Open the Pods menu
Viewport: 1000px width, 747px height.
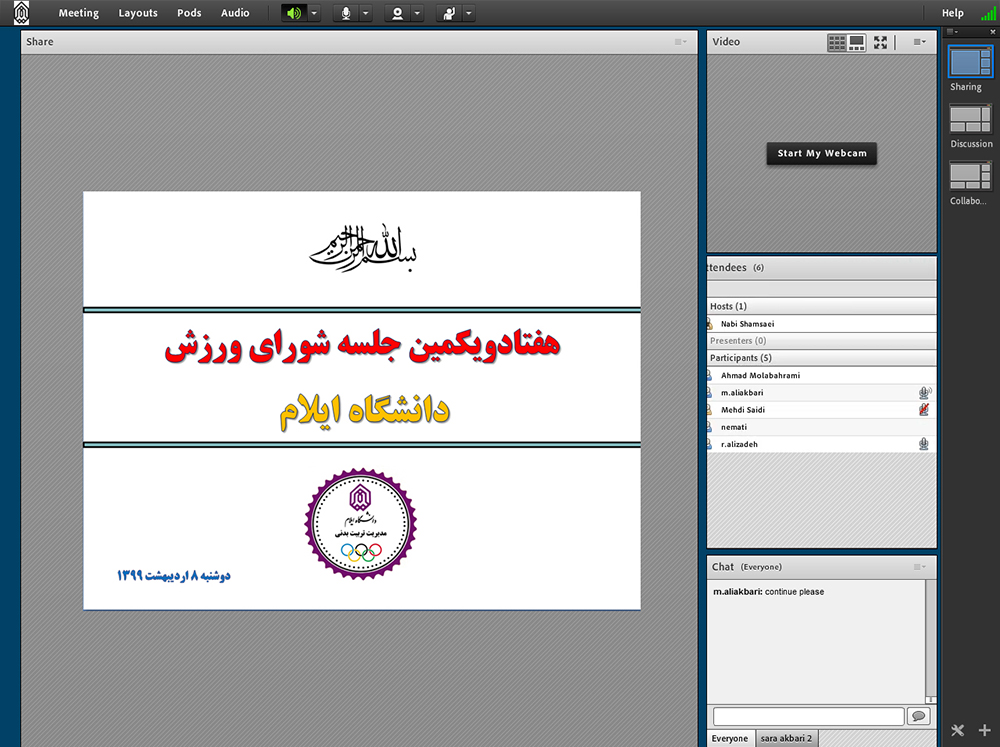click(189, 13)
